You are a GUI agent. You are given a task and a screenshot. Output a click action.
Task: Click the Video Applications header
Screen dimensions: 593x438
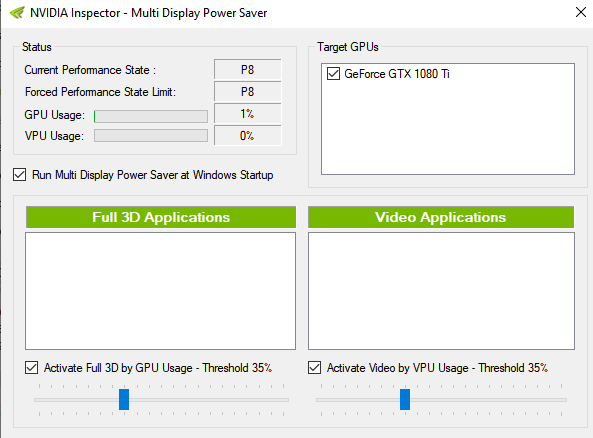pos(441,217)
